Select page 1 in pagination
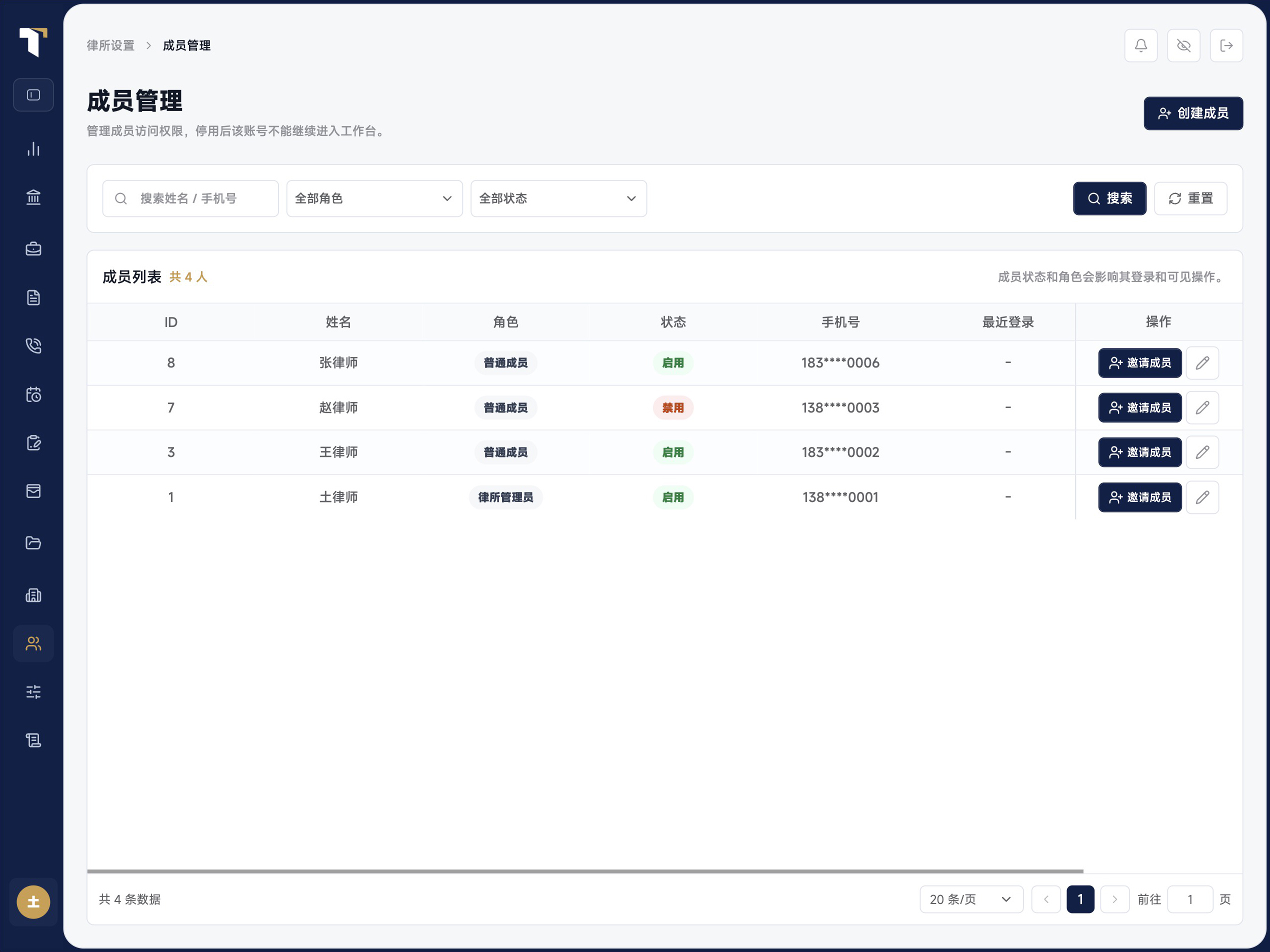The width and height of the screenshot is (1270, 952). tap(1080, 899)
